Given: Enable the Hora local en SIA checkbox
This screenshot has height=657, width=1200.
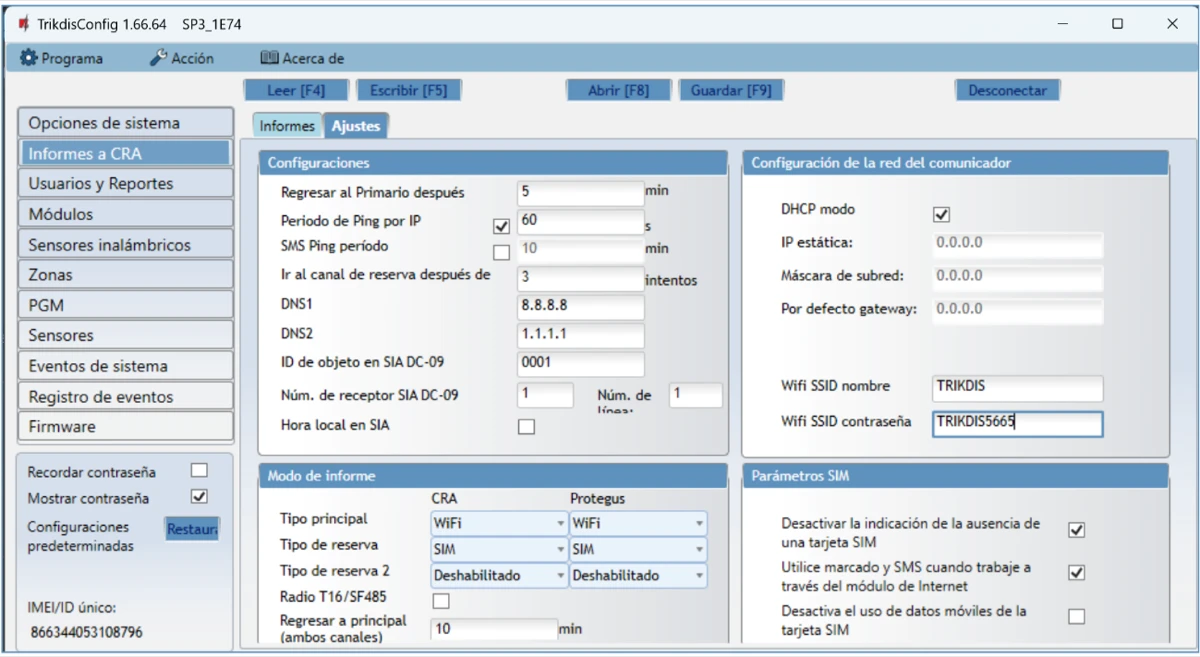Looking at the screenshot, I should pos(526,427).
